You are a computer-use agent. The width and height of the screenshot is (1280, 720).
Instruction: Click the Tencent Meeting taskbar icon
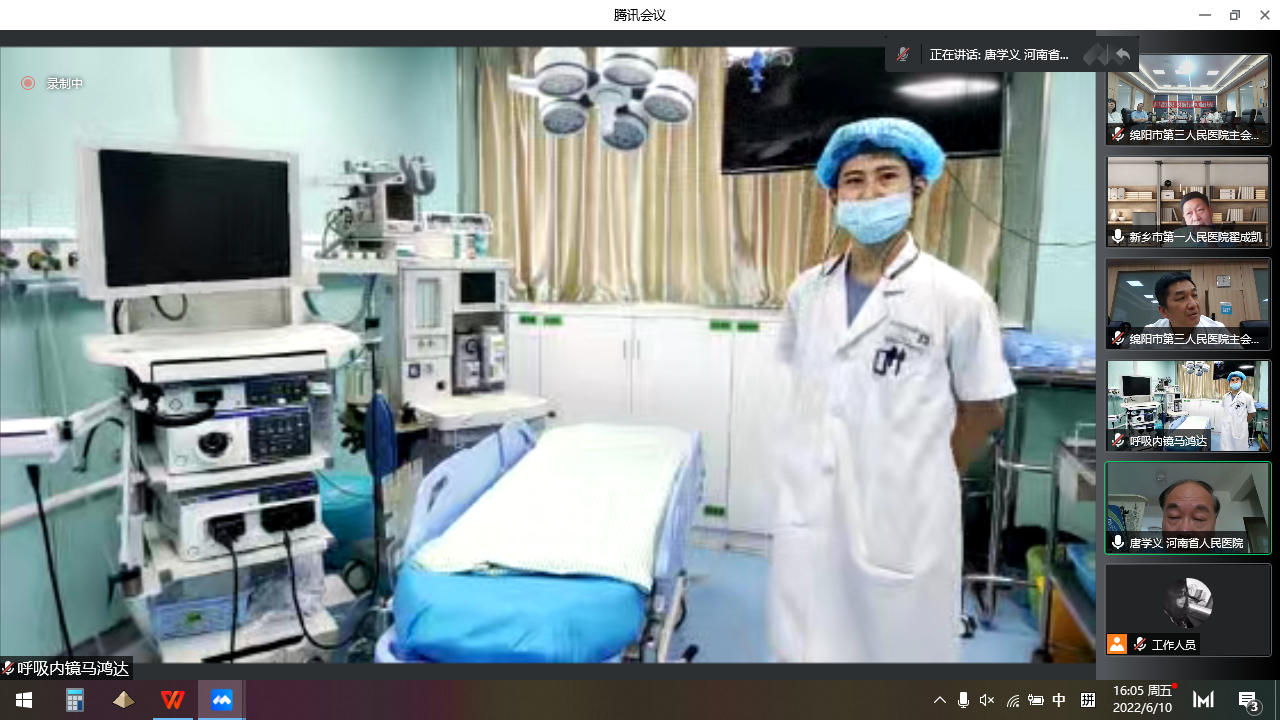[x=222, y=700]
